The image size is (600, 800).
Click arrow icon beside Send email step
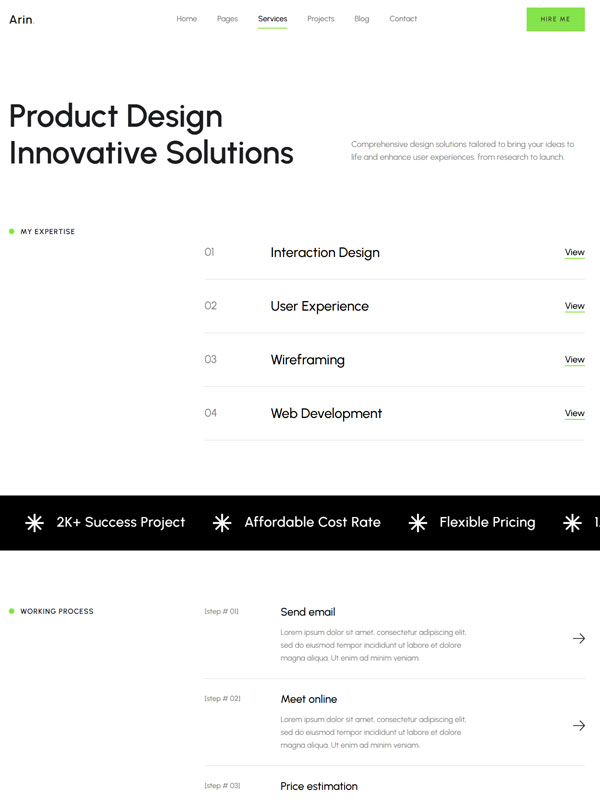(x=578, y=638)
